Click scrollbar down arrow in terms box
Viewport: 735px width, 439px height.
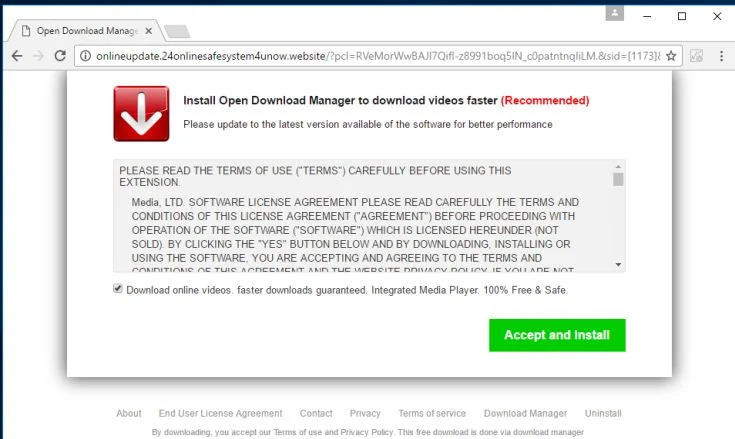coord(618,265)
